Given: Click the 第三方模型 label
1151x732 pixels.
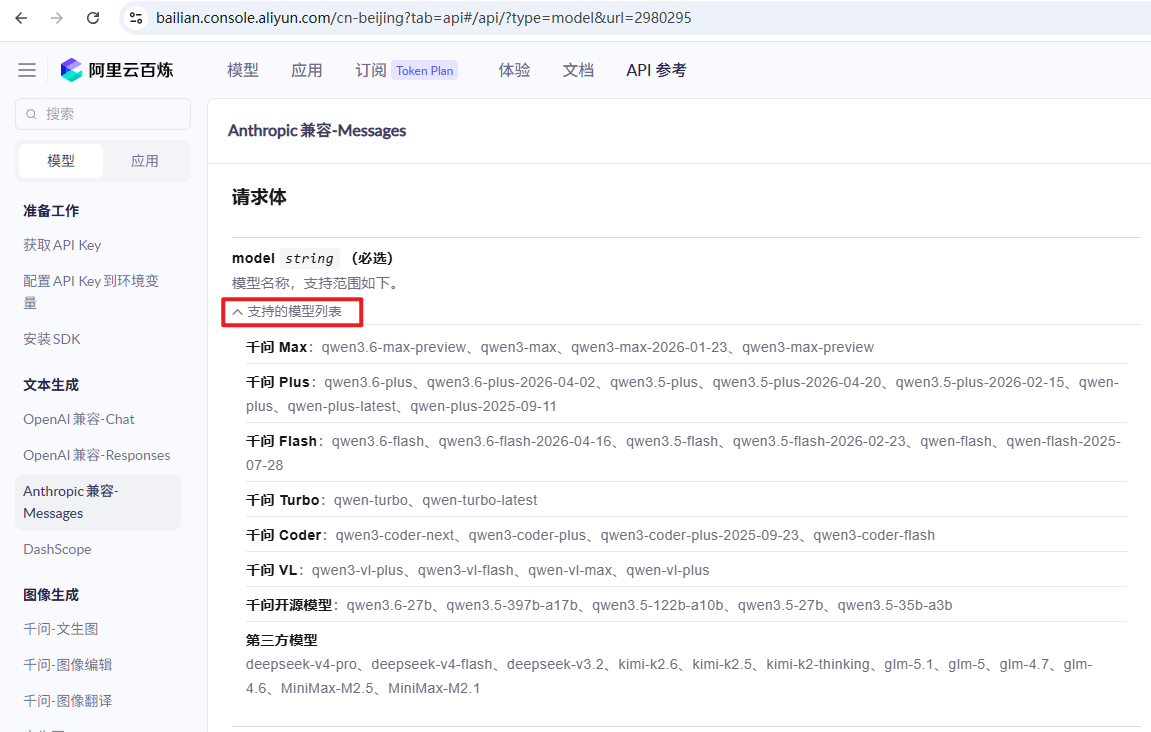Looking at the screenshot, I should pos(281,640).
